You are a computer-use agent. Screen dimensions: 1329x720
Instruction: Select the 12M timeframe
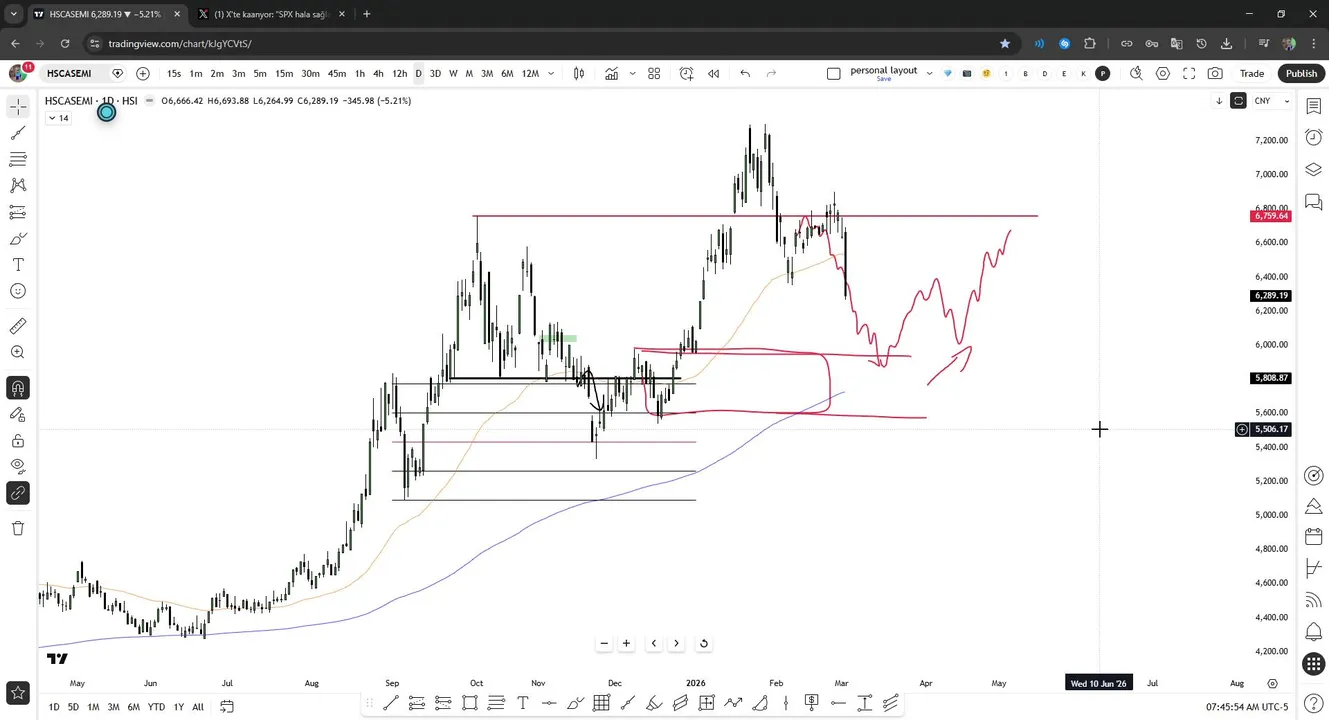tap(530, 73)
